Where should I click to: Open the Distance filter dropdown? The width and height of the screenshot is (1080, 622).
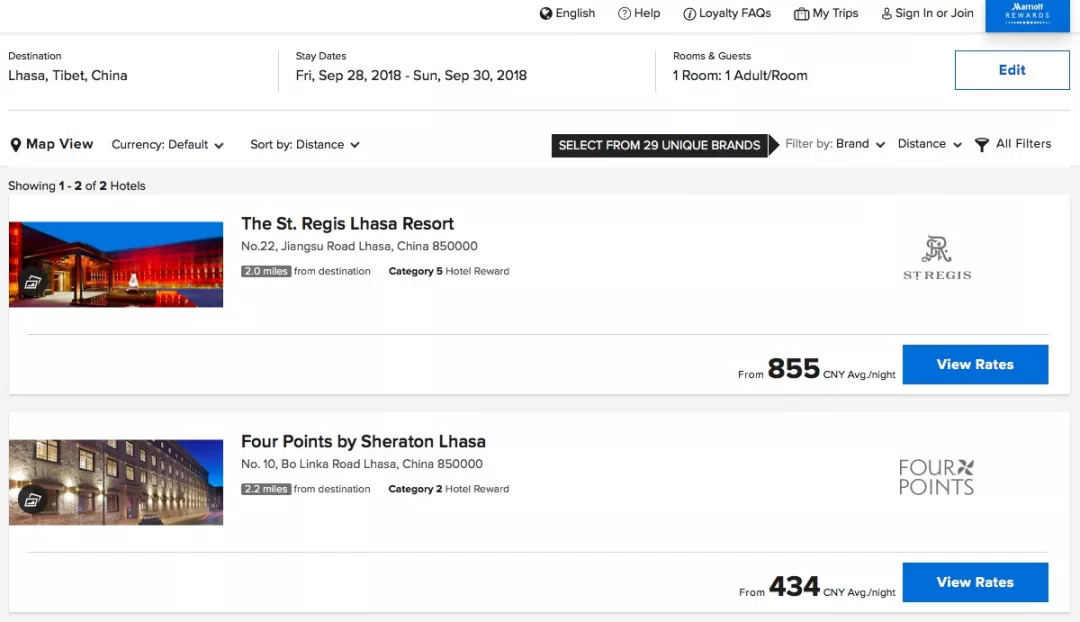[929, 145]
